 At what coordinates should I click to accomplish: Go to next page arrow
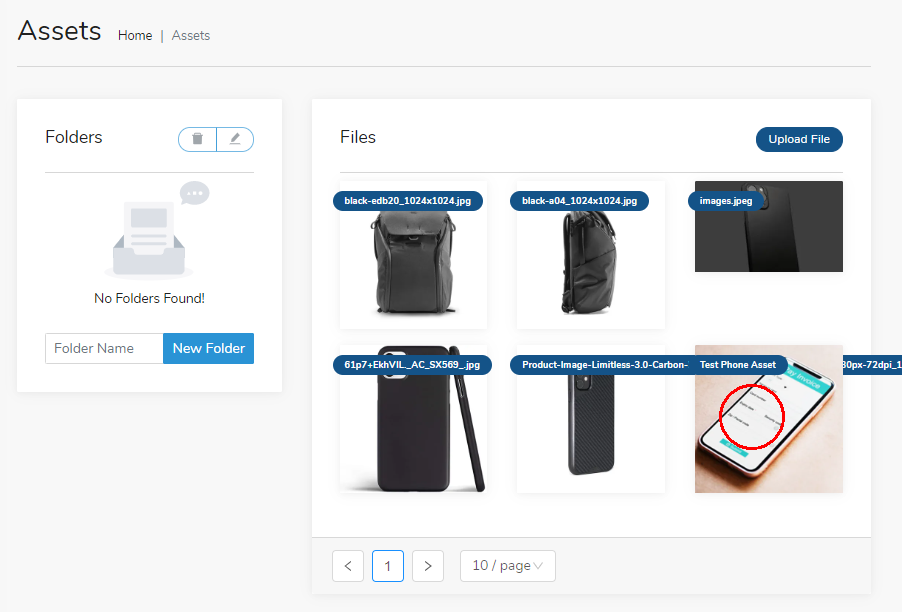(428, 566)
